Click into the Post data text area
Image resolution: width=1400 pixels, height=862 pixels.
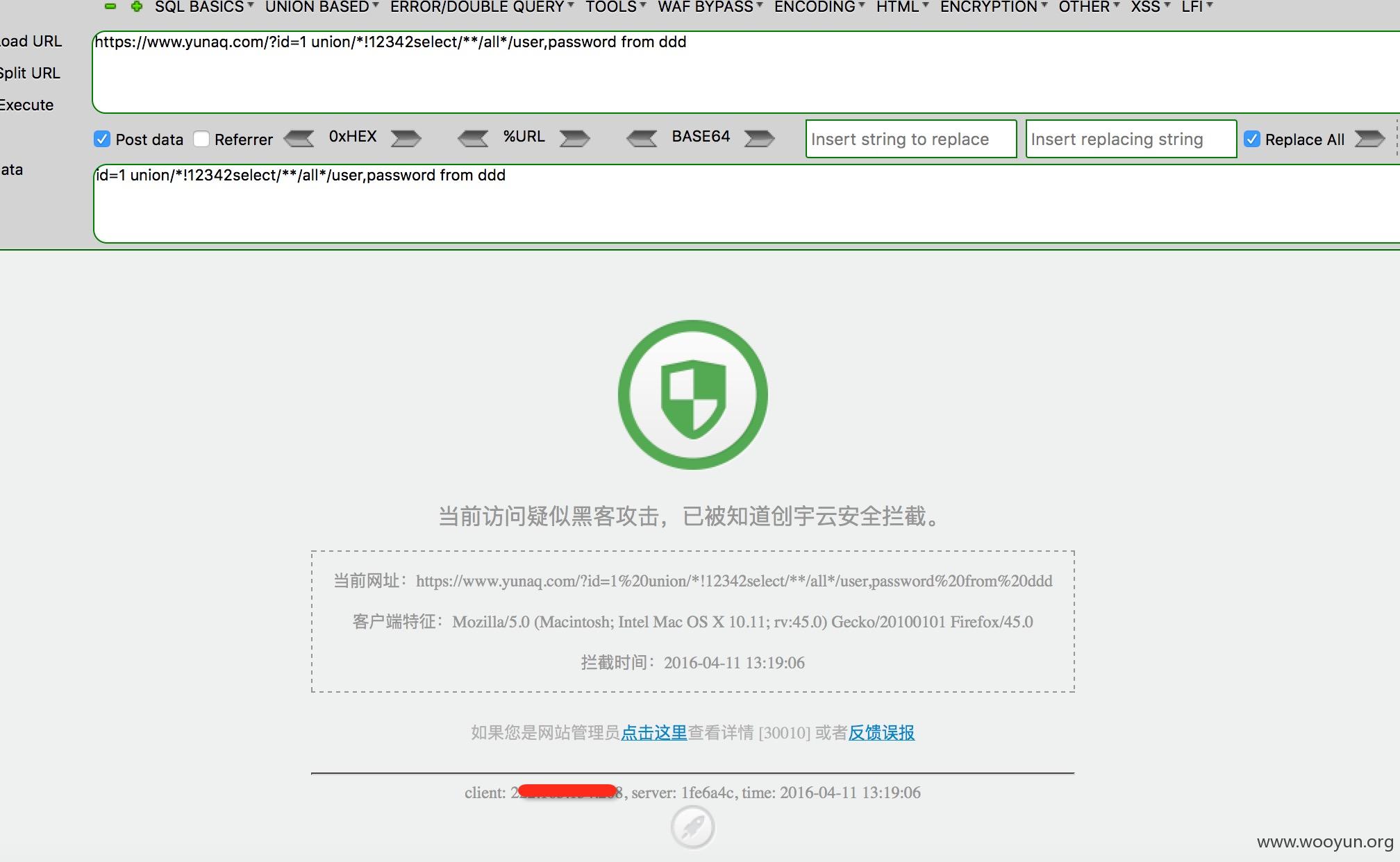(747, 203)
